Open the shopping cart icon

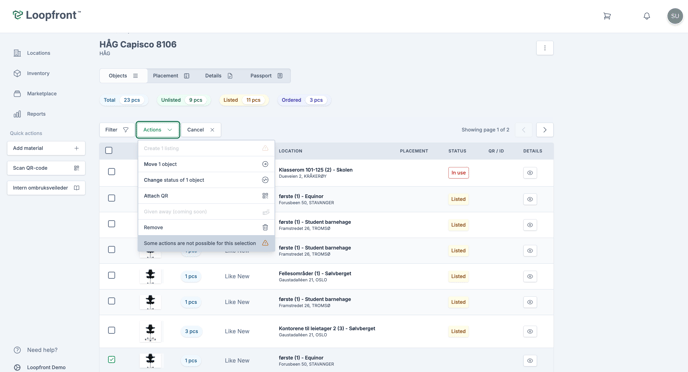[x=607, y=16]
